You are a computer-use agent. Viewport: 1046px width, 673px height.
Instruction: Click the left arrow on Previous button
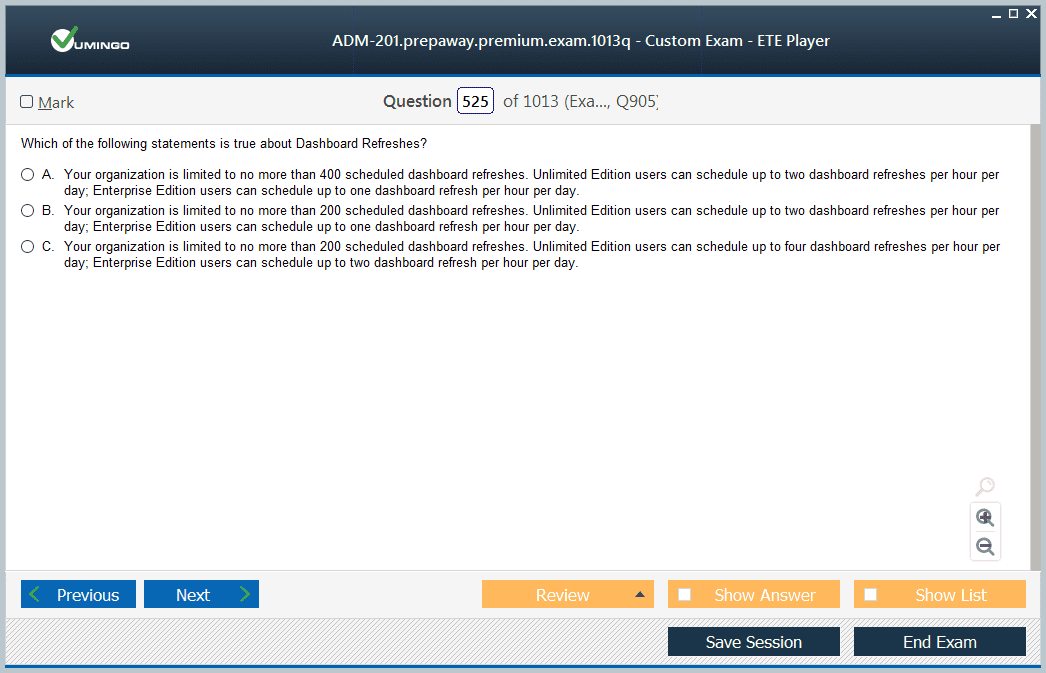(x=36, y=595)
